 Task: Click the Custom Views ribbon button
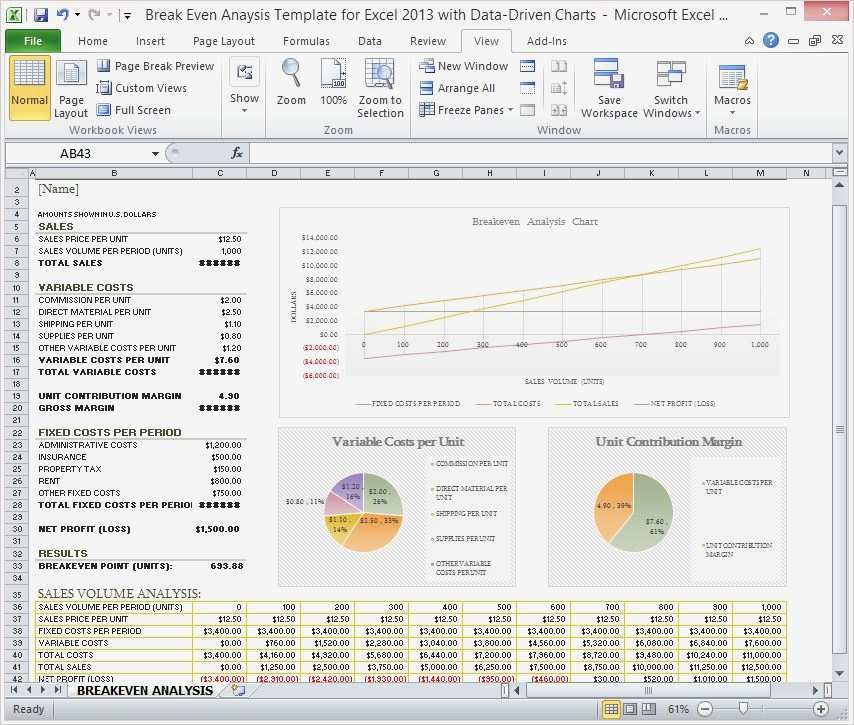pyautogui.click(x=141, y=88)
